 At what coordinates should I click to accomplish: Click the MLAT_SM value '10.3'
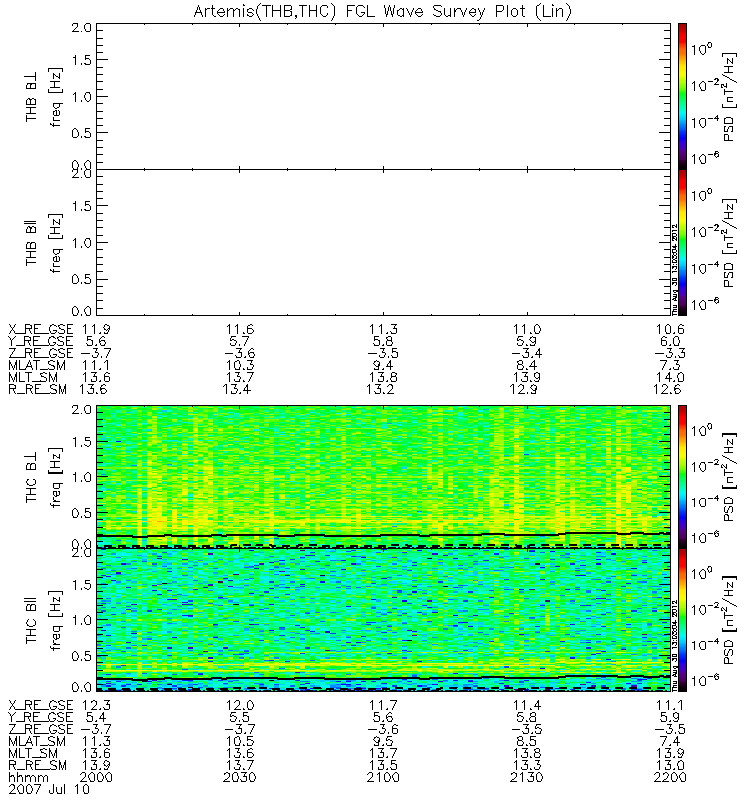tap(240, 365)
